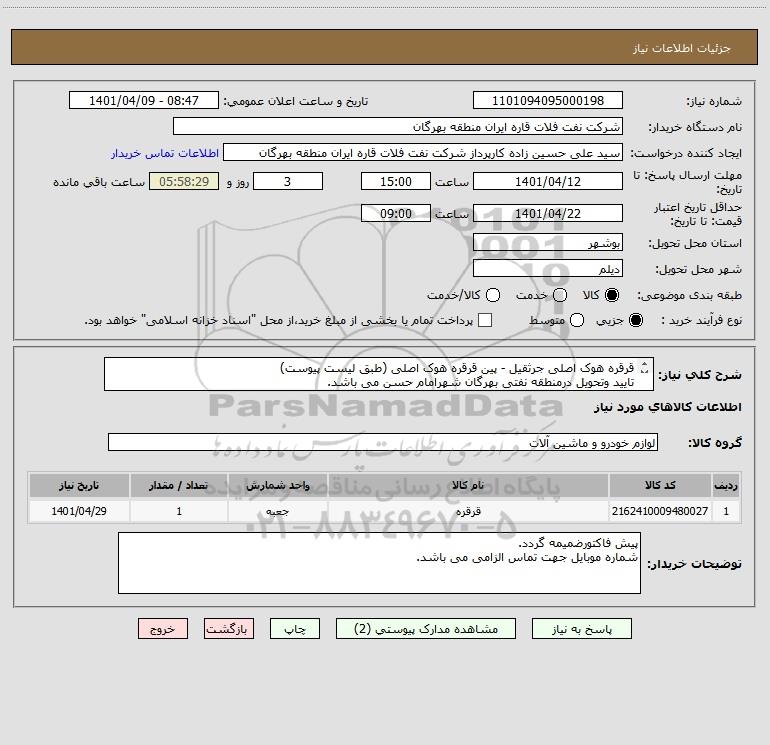Image resolution: width=770 pixels, height=745 pixels.
Task: Click the تعداد / مقدار column header
Action: click(x=179, y=485)
